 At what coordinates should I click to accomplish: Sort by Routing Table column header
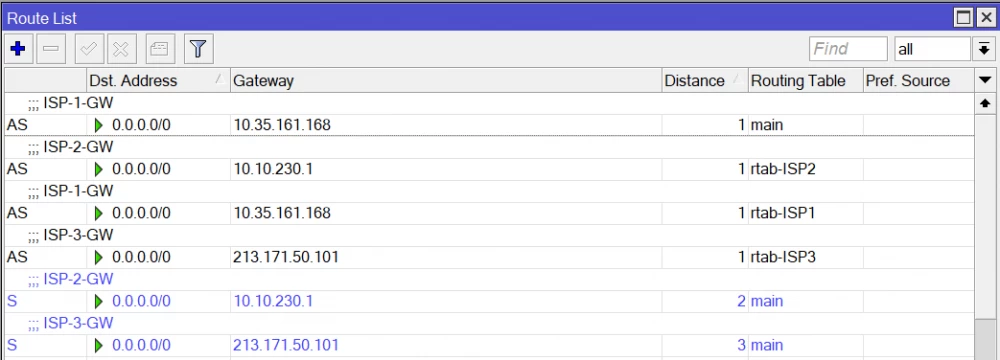[805, 80]
